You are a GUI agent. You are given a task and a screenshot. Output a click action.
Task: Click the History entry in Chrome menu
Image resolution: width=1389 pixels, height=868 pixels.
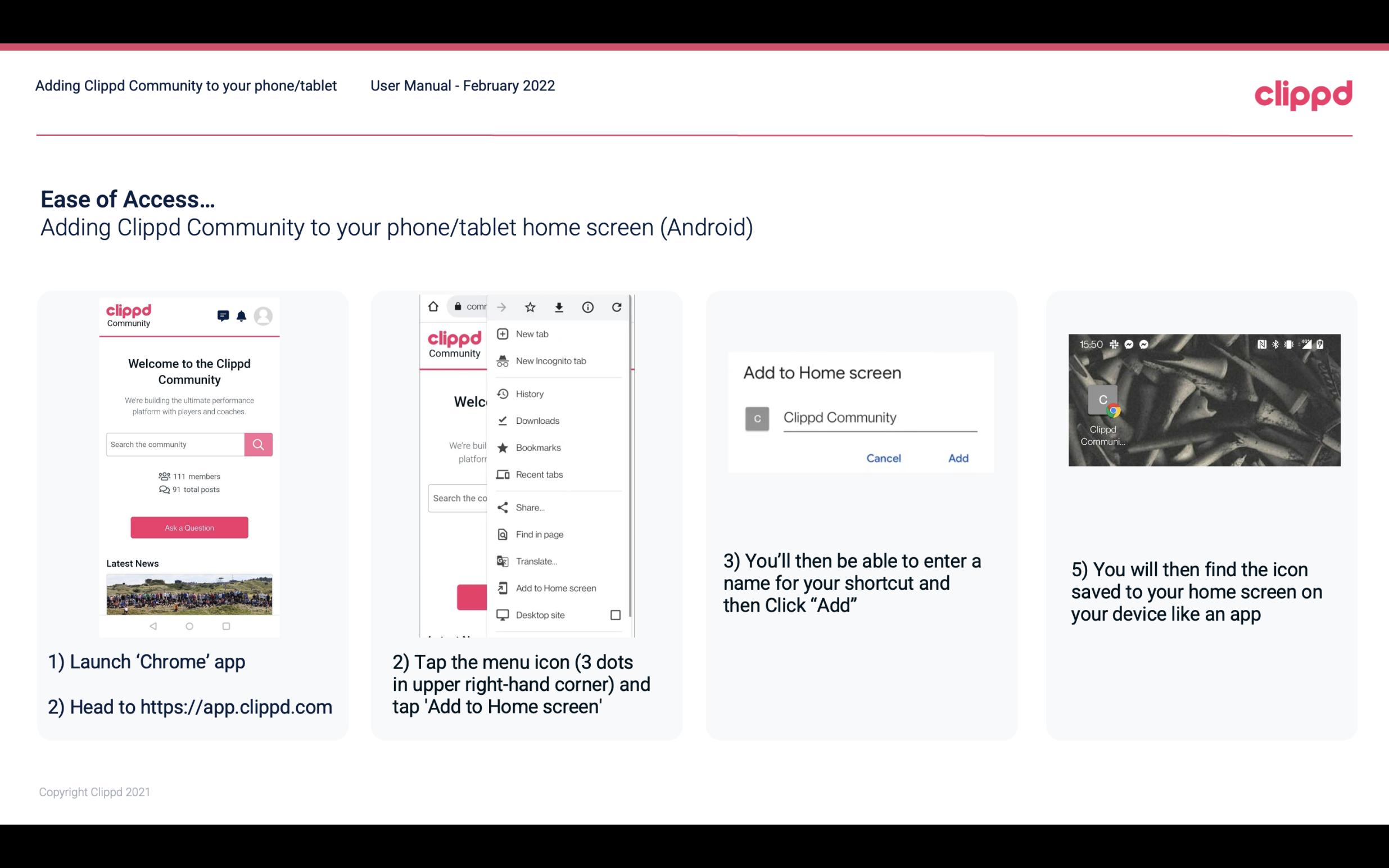click(529, 393)
